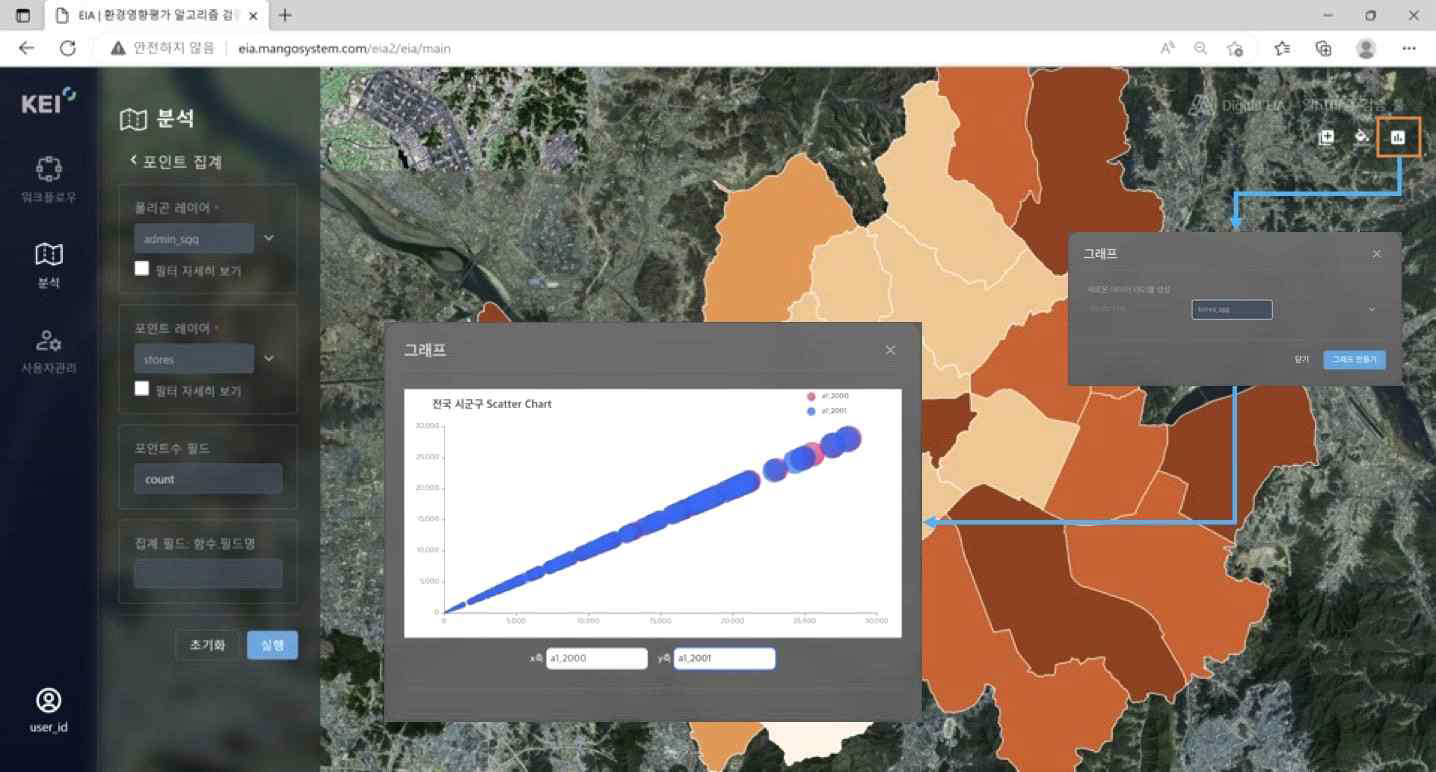The height and width of the screenshot is (772, 1436).
Task: Open the 분석 sidebar section
Action: point(48,264)
